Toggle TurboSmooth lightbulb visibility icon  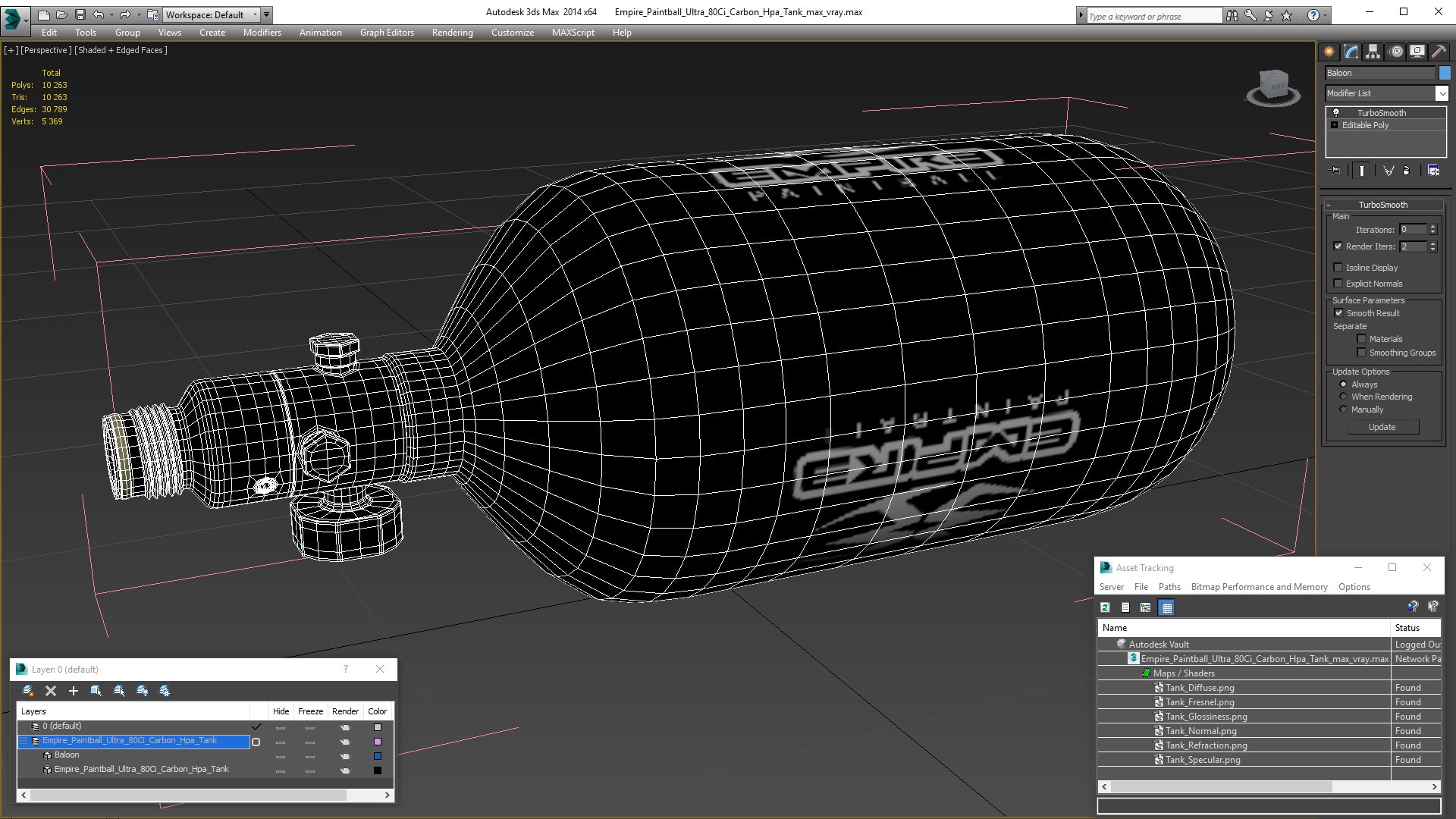click(x=1336, y=112)
